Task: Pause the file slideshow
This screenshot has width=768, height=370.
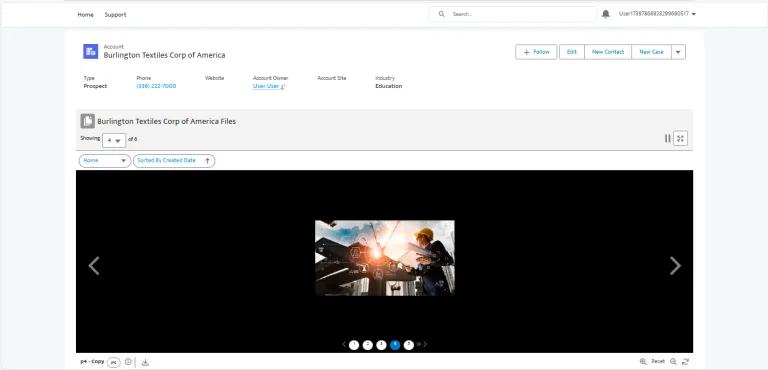Action: tap(667, 139)
